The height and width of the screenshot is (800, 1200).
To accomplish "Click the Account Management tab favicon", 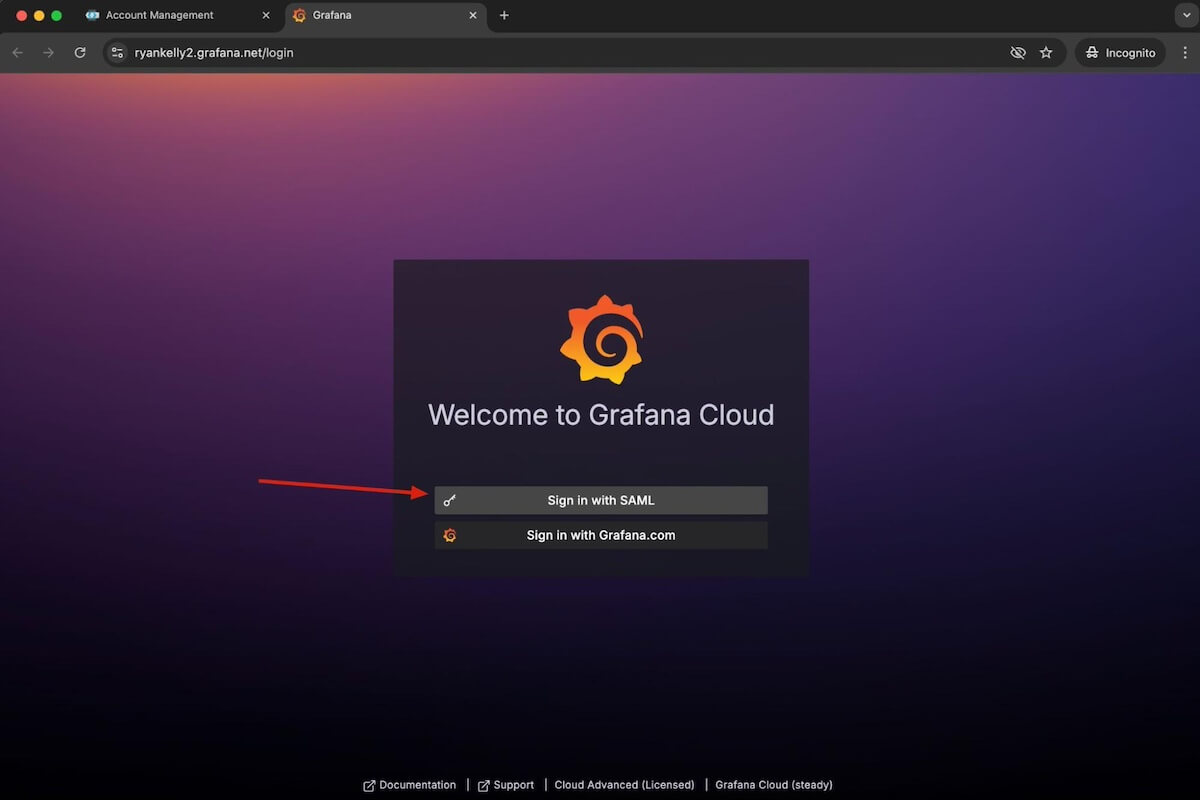I will (x=92, y=15).
